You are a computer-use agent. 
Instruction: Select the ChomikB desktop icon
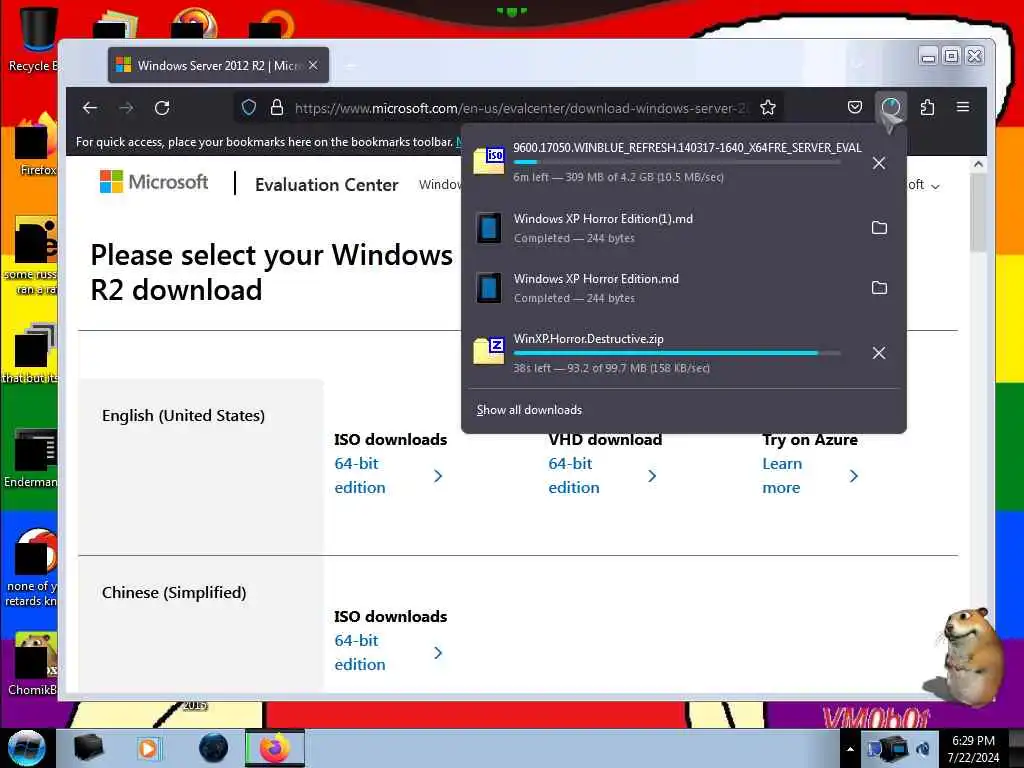(x=33, y=665)
